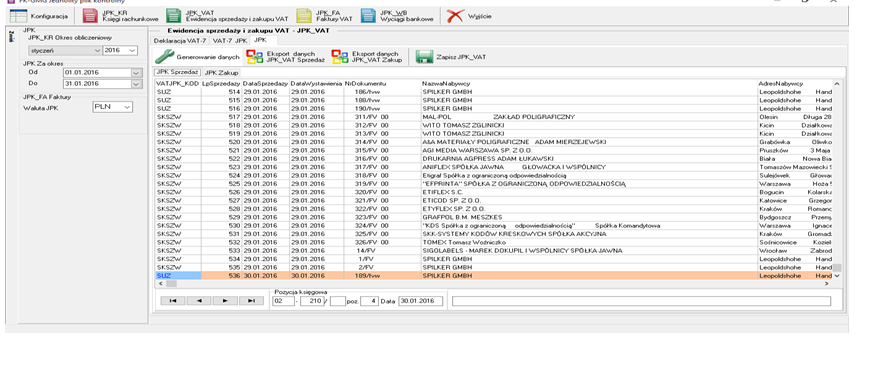The width and height of the screenshot is (869, 365).
Task: Click the DataWystawienia column header
Action: [x=316, y=83]
